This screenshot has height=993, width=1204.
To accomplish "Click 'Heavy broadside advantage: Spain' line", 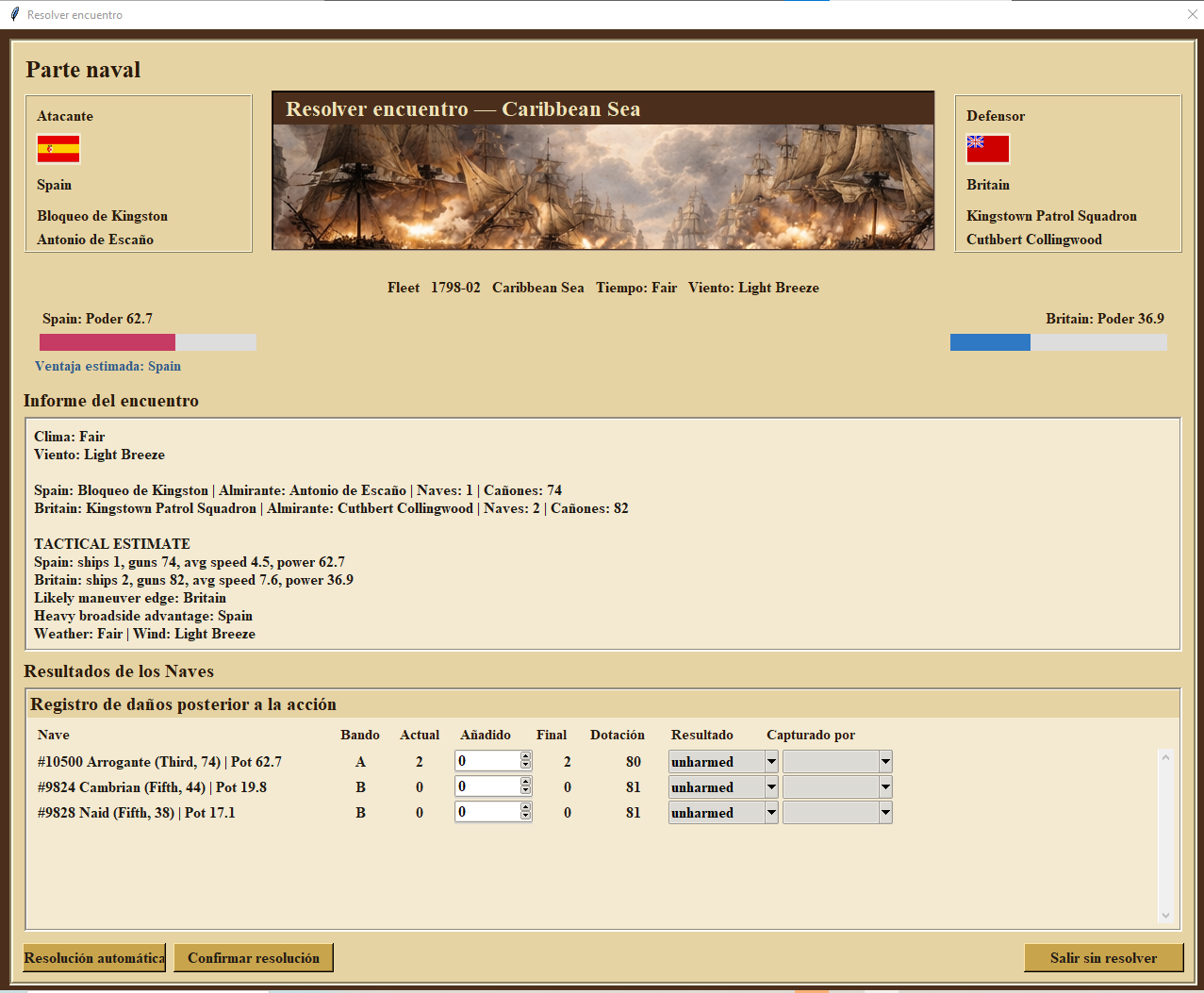I will [143, 616].
